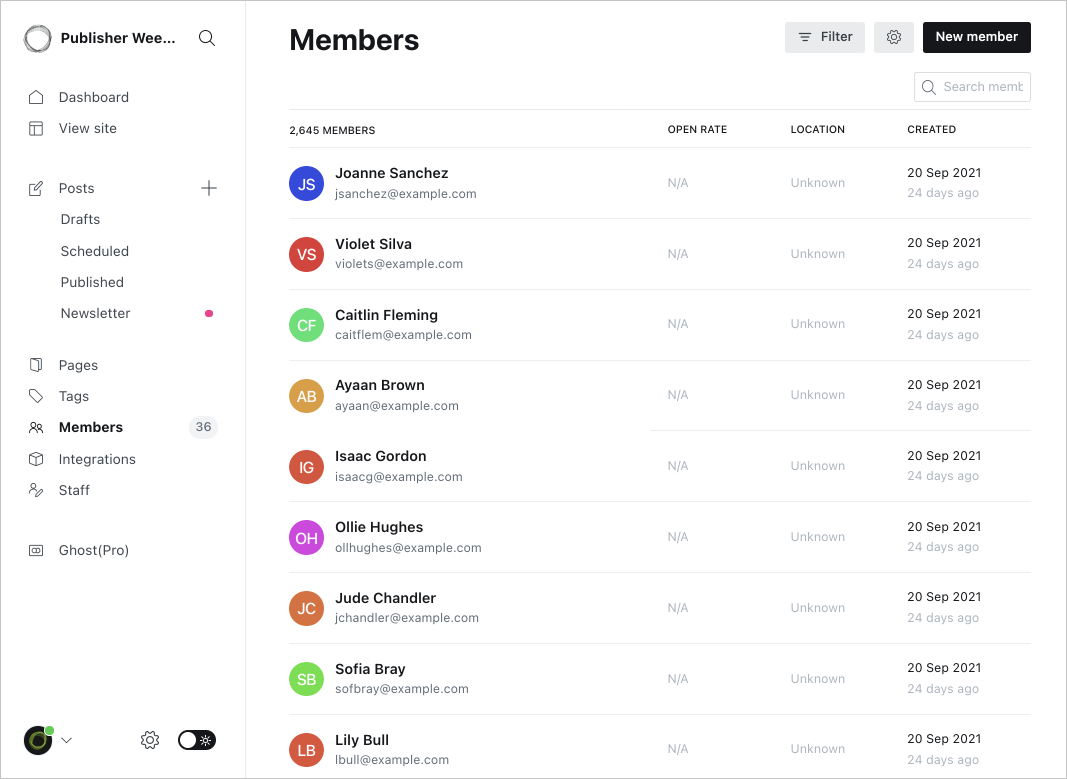
Task: Open the Integrations puzzle icon
Action: click(x=35, y=459)
